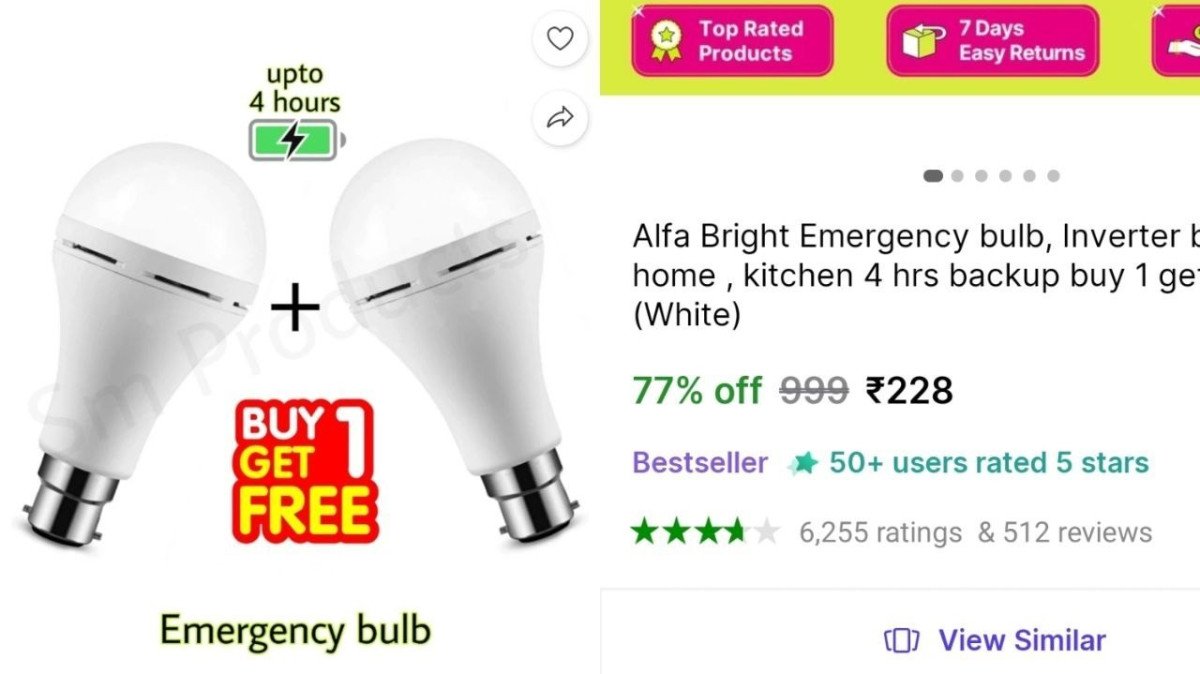
Task: Click the box icon on Easy Returns badge
Action: (924, 41)
